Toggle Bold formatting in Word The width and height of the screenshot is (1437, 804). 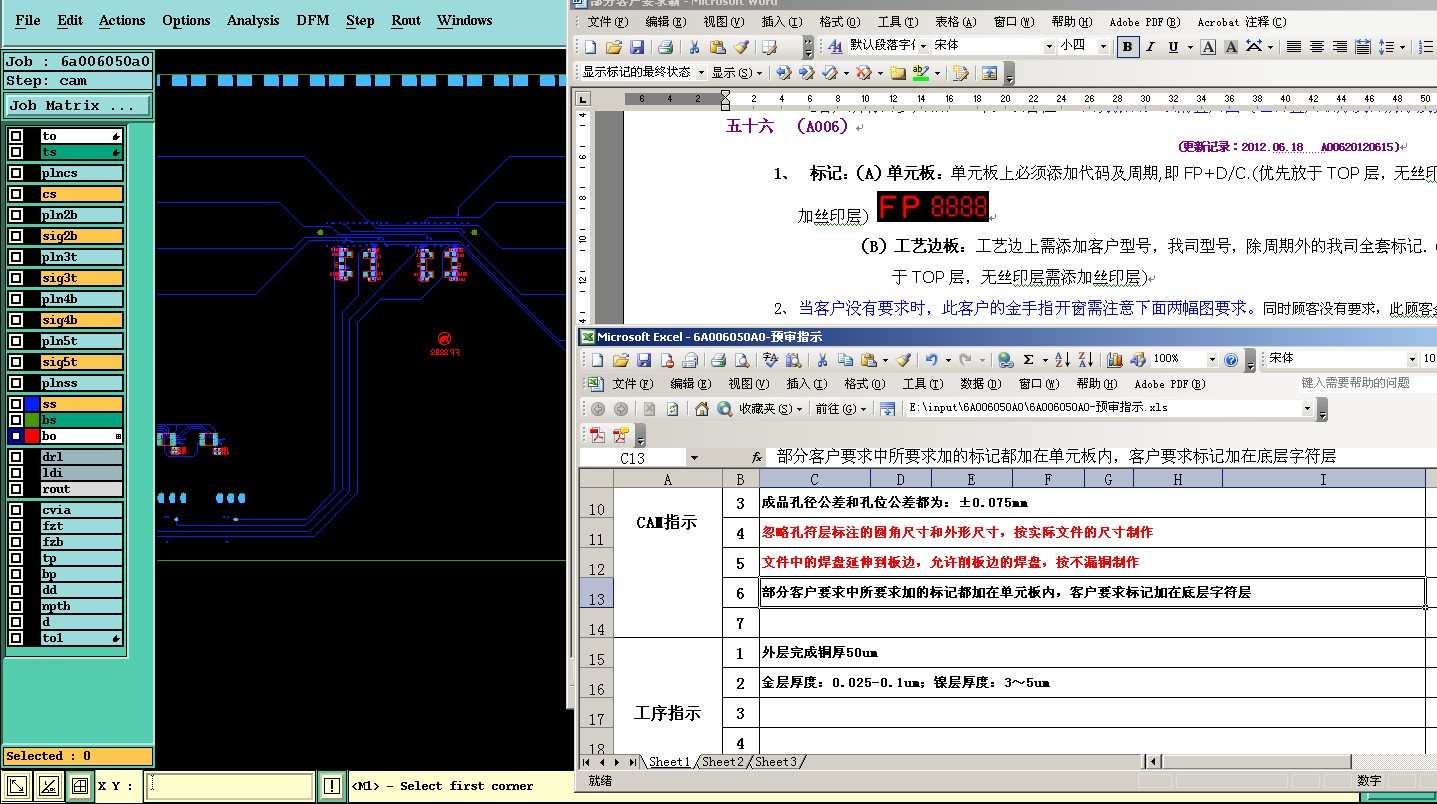1128,46
